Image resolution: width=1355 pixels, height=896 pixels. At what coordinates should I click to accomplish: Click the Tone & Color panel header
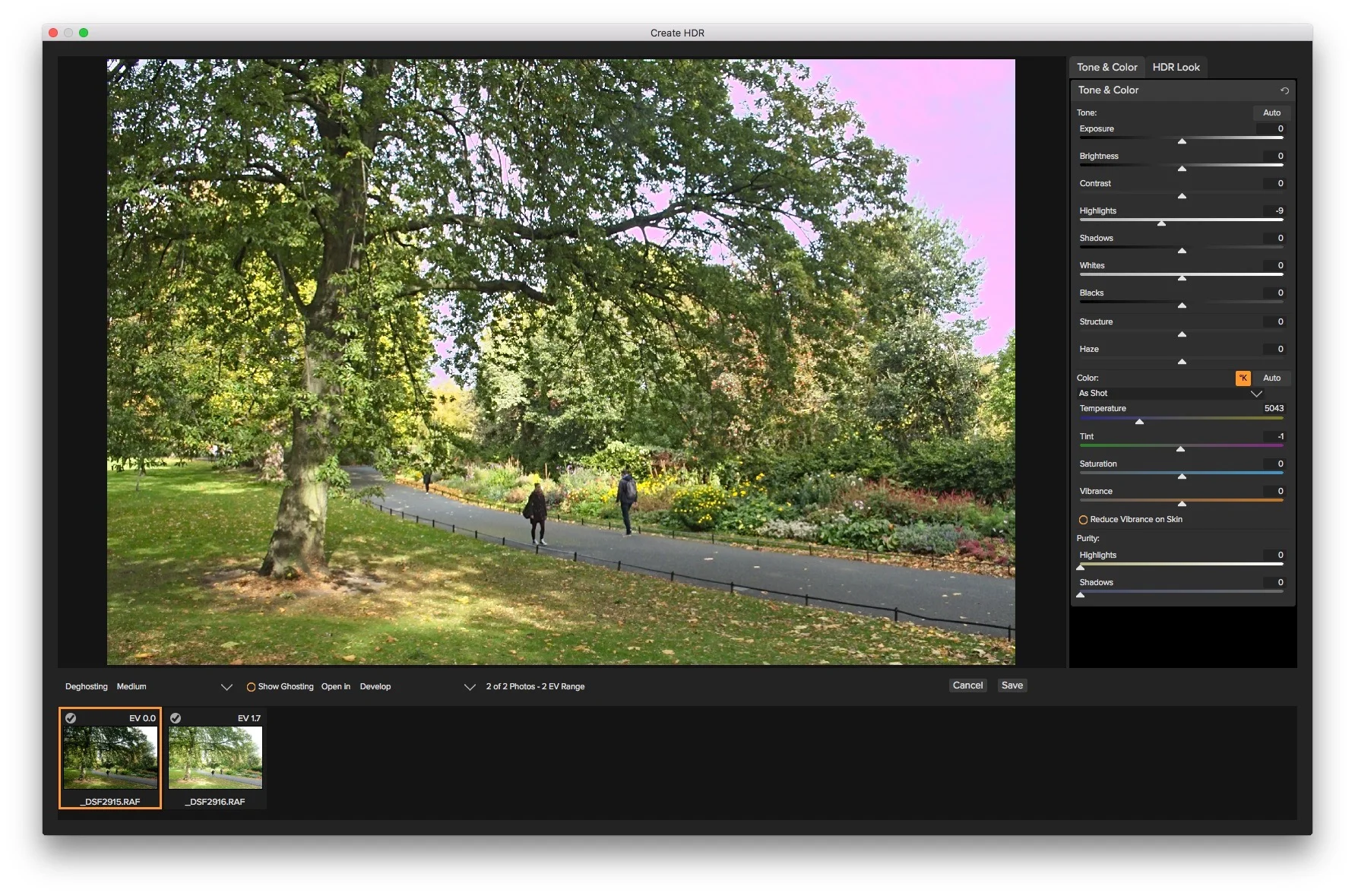[x=1182, y=90]
